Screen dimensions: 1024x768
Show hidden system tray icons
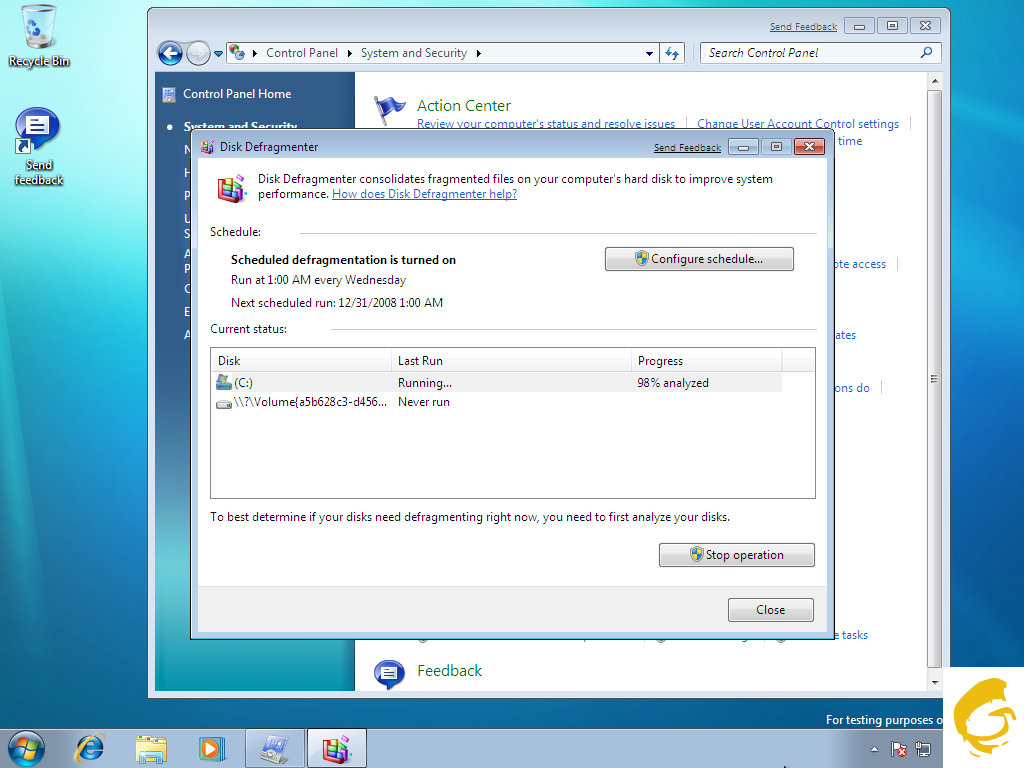875,749
